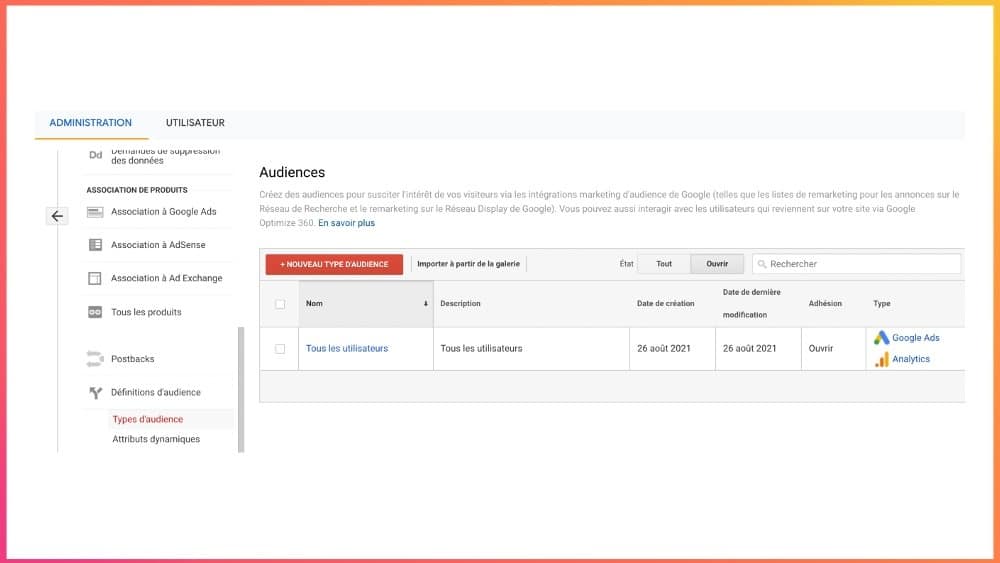Open the Tous les utilisateurs audience link
Viewport: 1000px width, 563px height.
(x=347, y=348)
